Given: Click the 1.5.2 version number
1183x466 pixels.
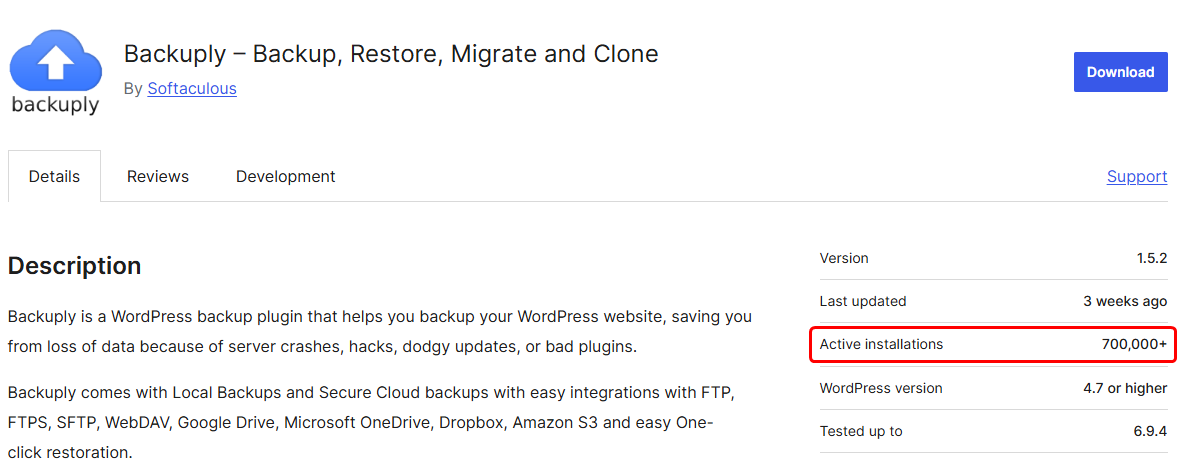Looking at the screenshot, I should 1151,258.
